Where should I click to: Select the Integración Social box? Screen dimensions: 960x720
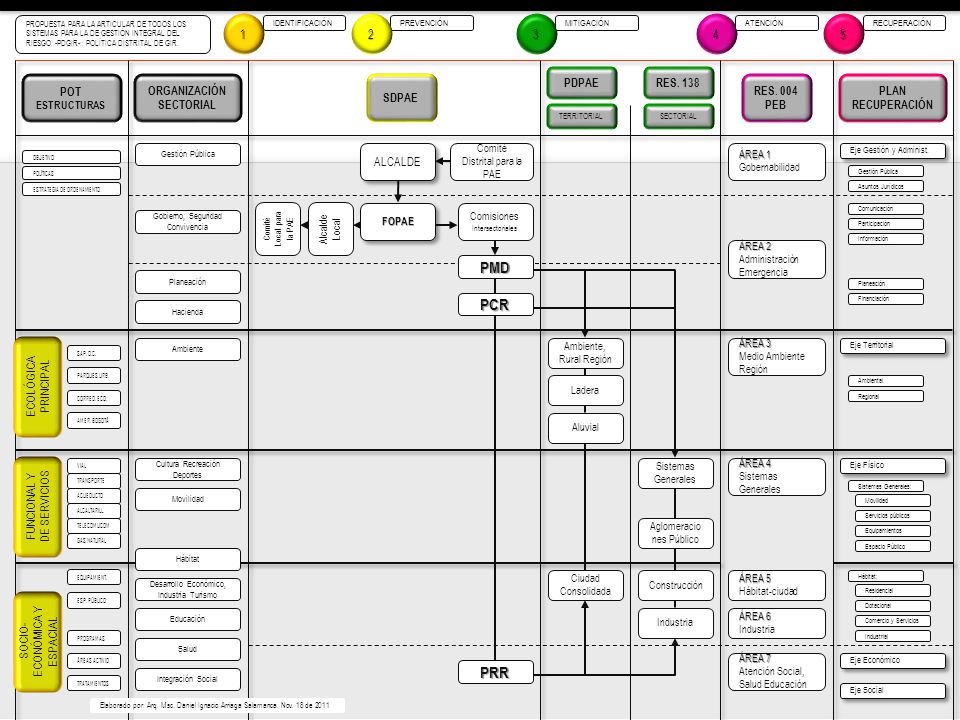tap(188, 679)
